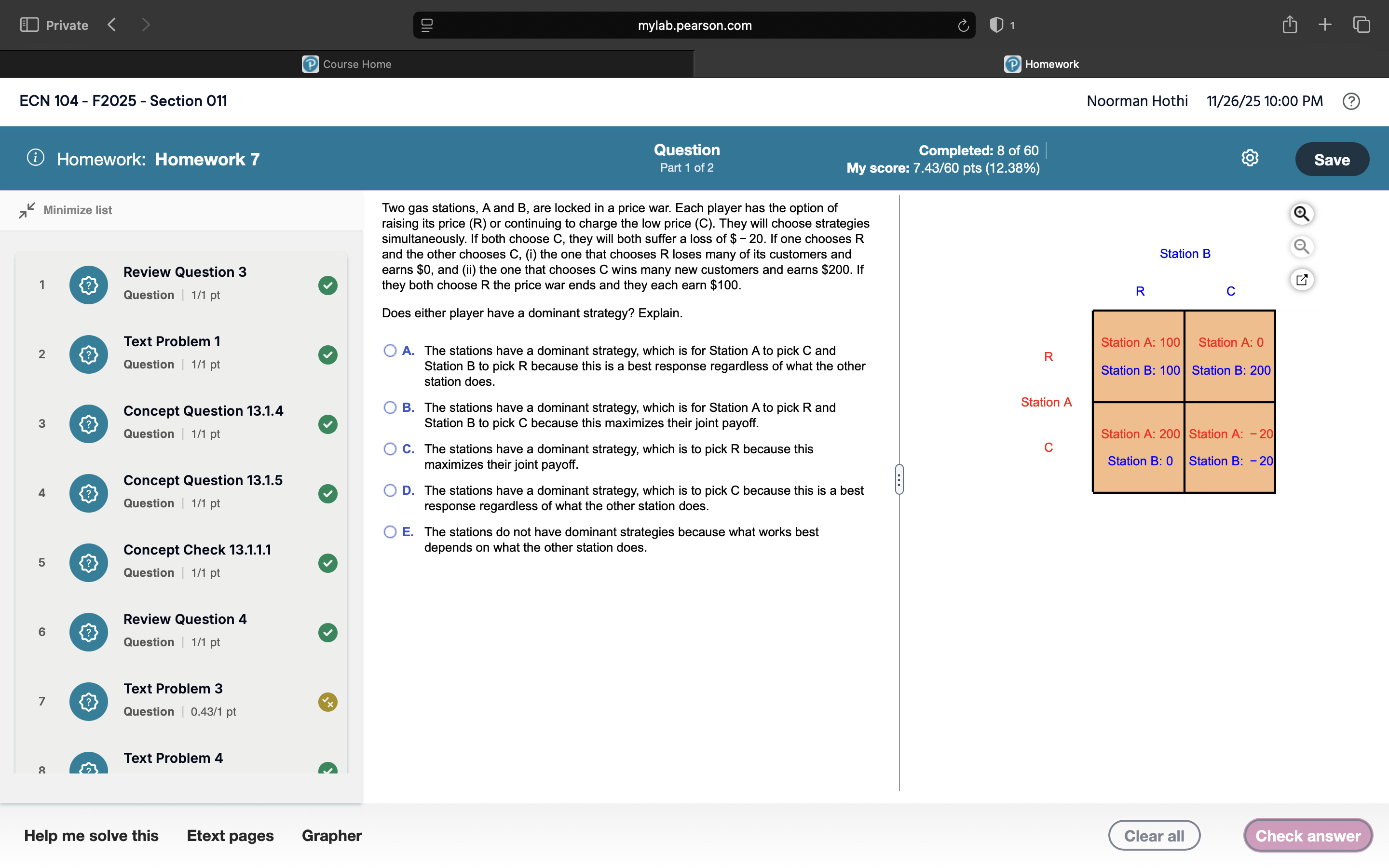Zoom in on the payoff matrix figure
The width and height of the screenshot is (1389, 868).
coord(1301,214)
